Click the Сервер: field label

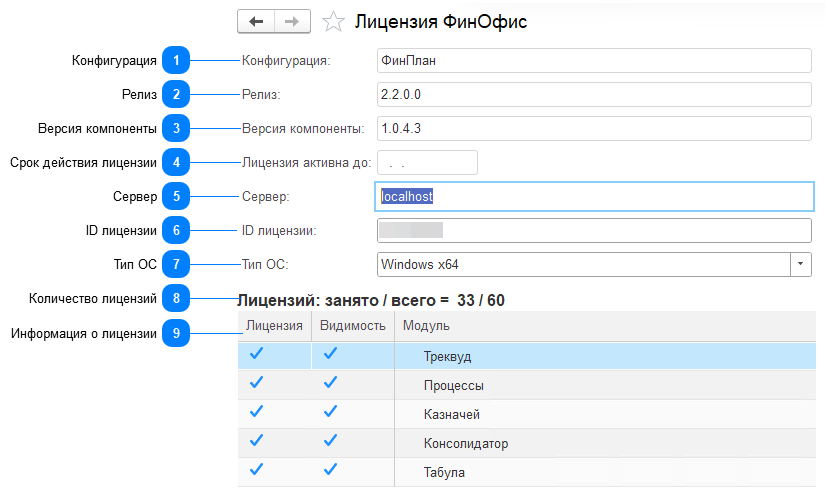[x=266, y=196]
